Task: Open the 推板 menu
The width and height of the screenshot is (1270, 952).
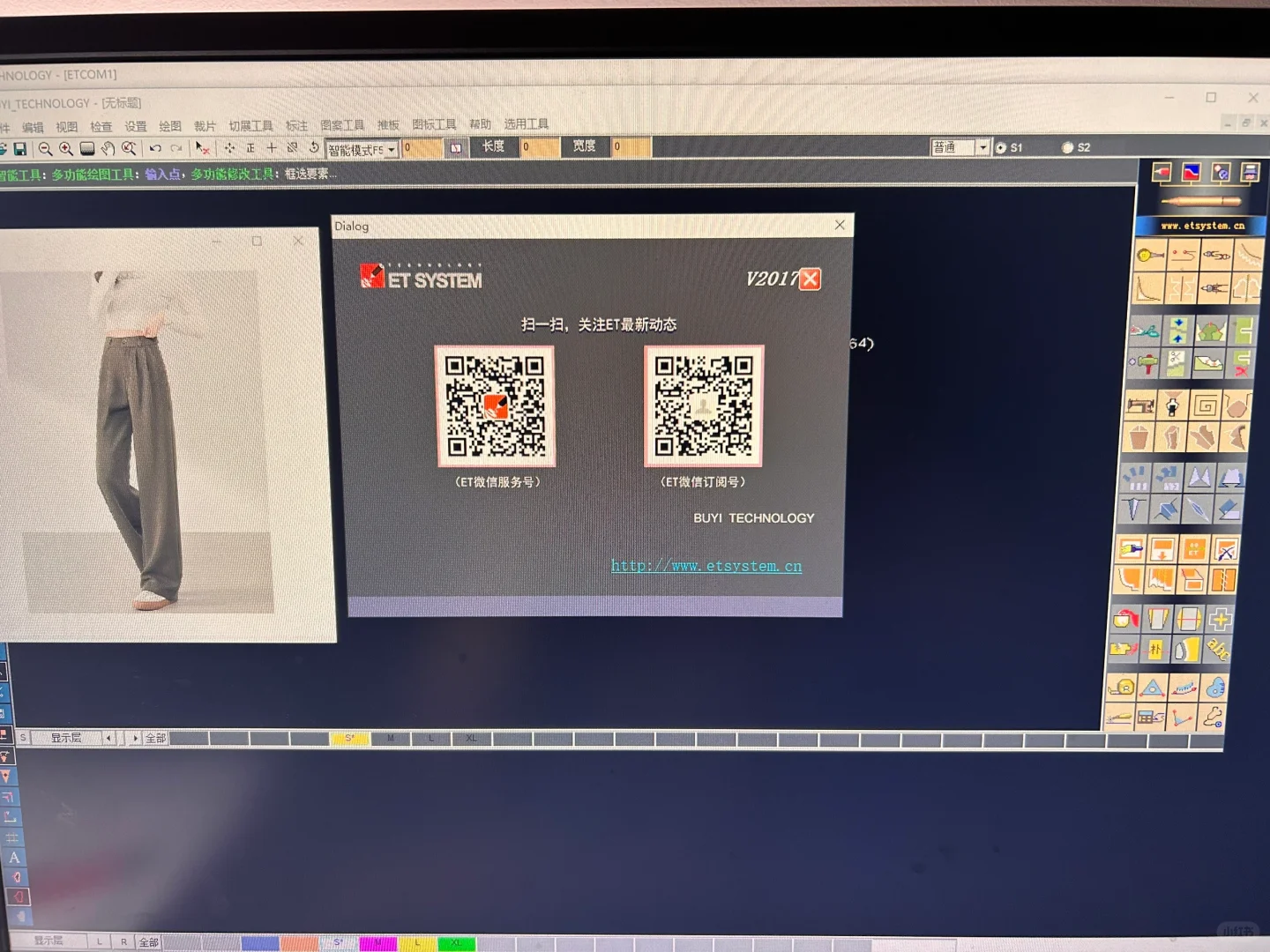Action: pyautogui.click(x=388, y=125)
